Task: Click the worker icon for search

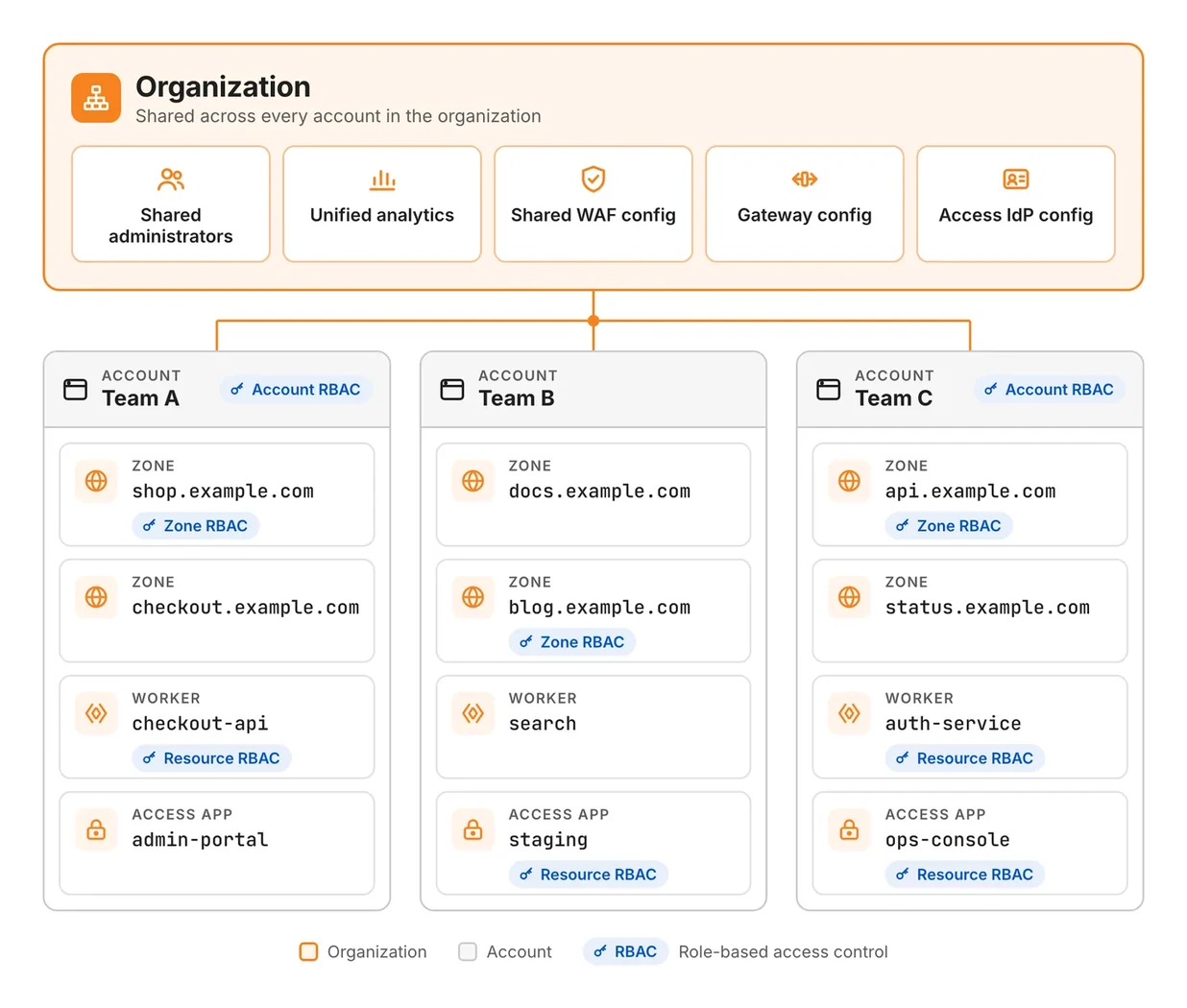Action: (x=473, y=712)
